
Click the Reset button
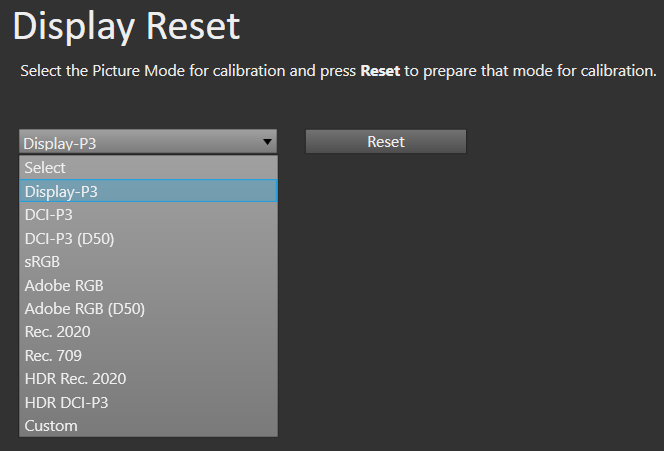point(386,141)
